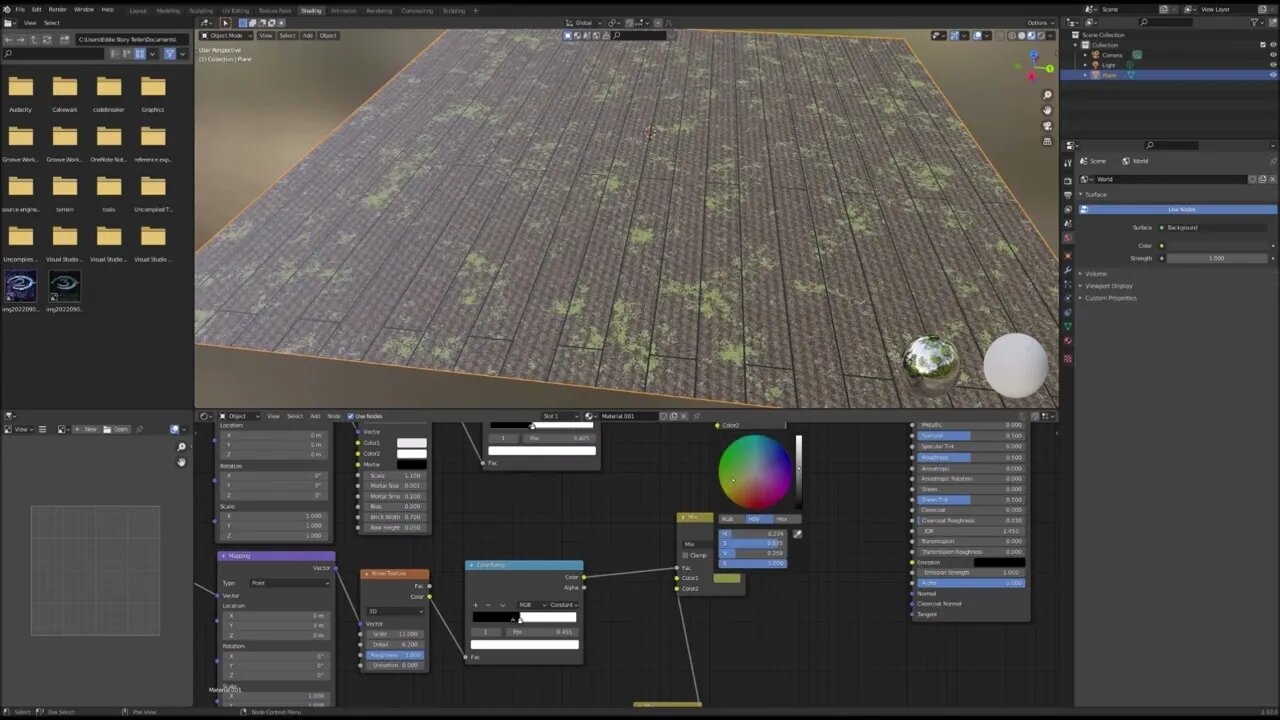Click the Cakewalk folder thumbnail
Image resolution: width=1280 pixels, height=720 pixels.
coord(64,88)
